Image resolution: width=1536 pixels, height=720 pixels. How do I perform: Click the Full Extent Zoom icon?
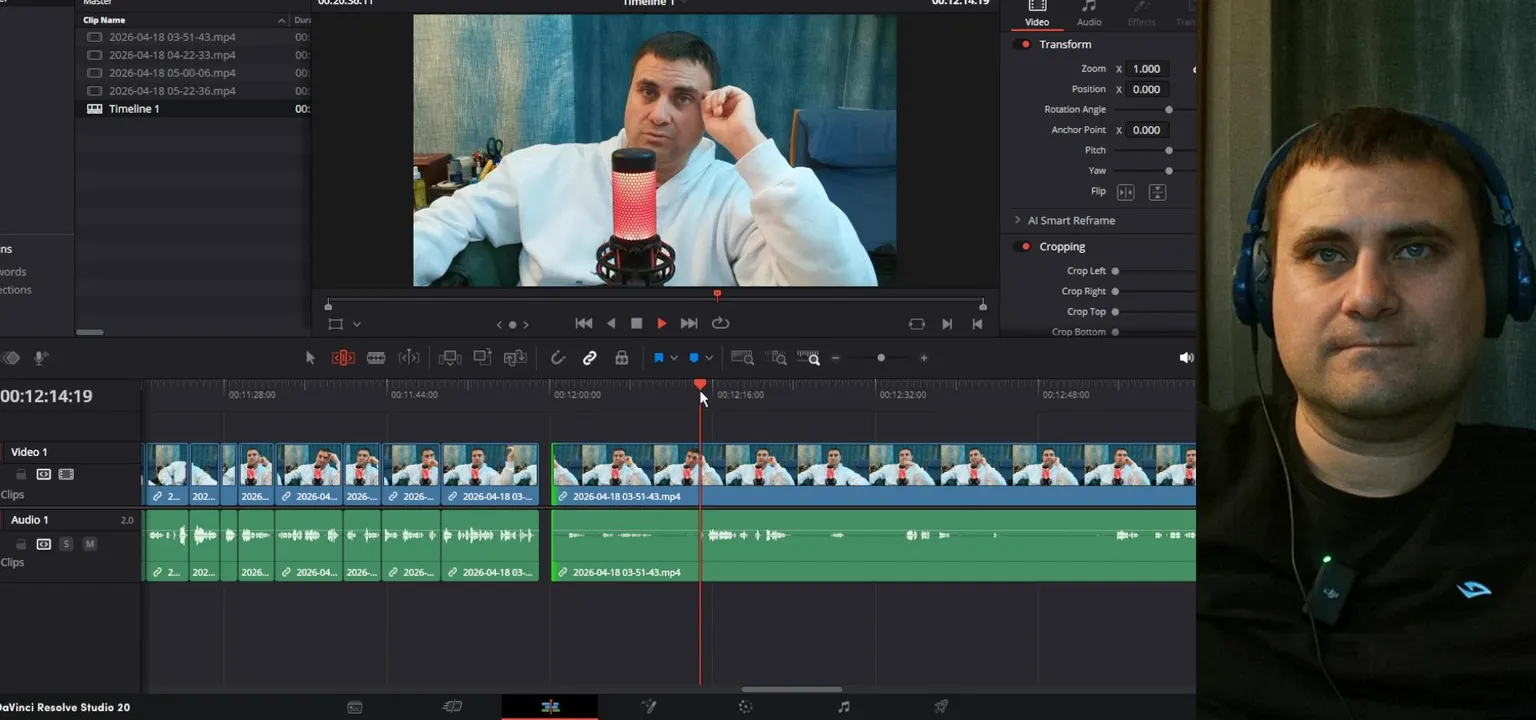(x=742, y=358)
